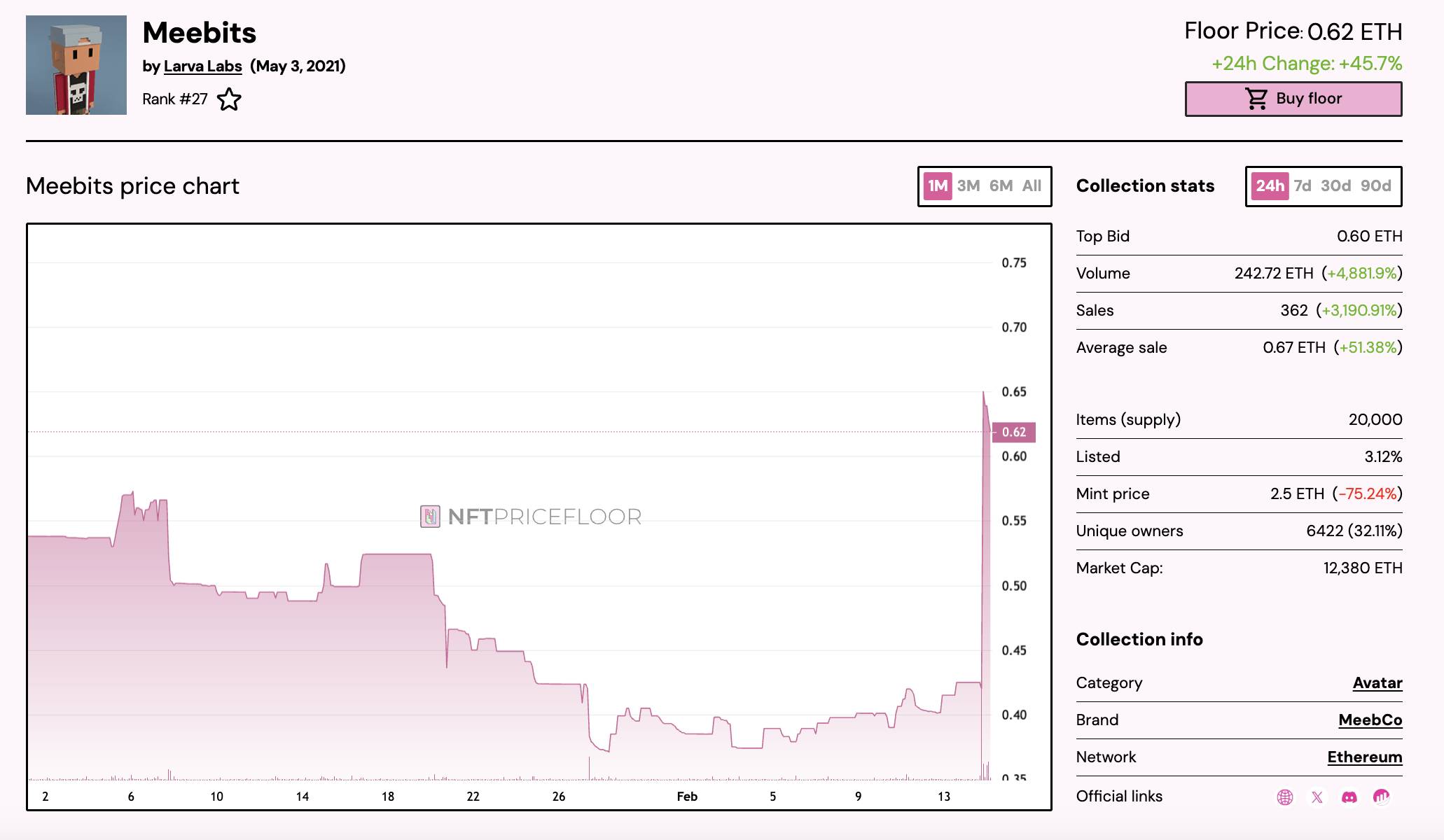1444x840 pixels.
Task: Click the Items supply 20,000 value
Action: point(1375,420)
